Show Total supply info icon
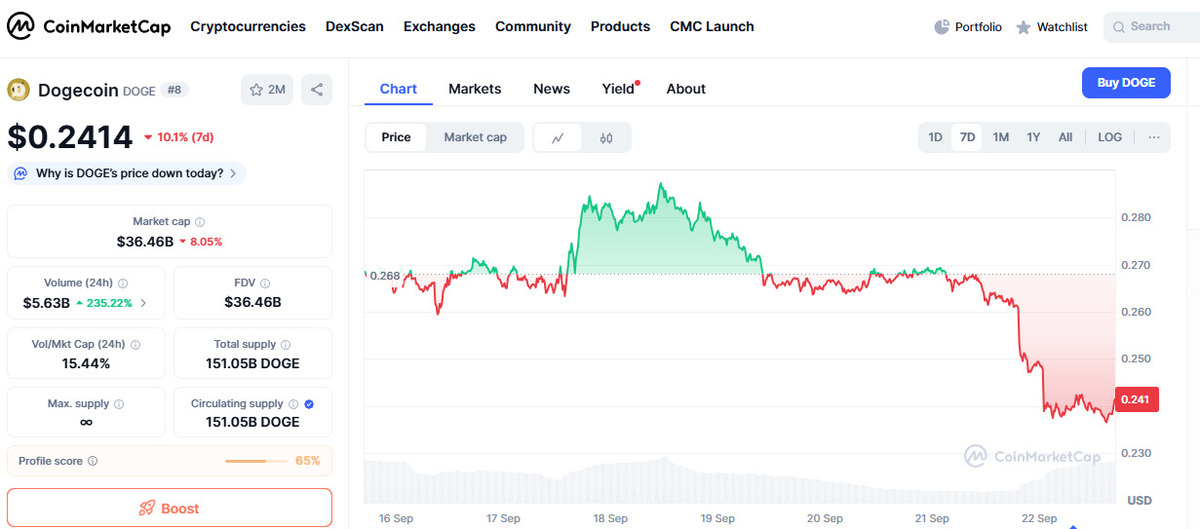Viewport: 1200px width, 529px height. tap(286, 344)
